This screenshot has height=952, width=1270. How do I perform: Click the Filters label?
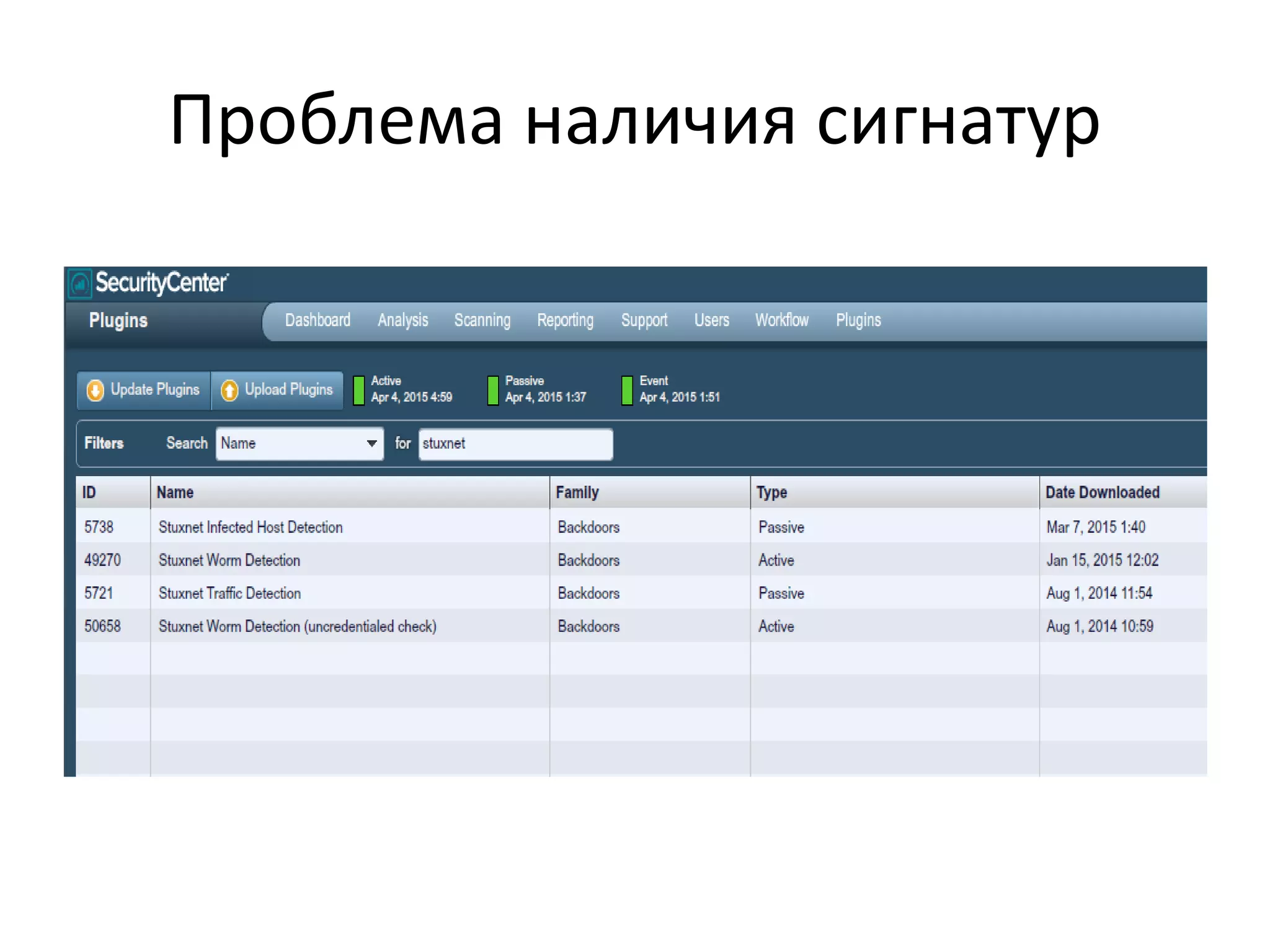(x=104, y=443)
